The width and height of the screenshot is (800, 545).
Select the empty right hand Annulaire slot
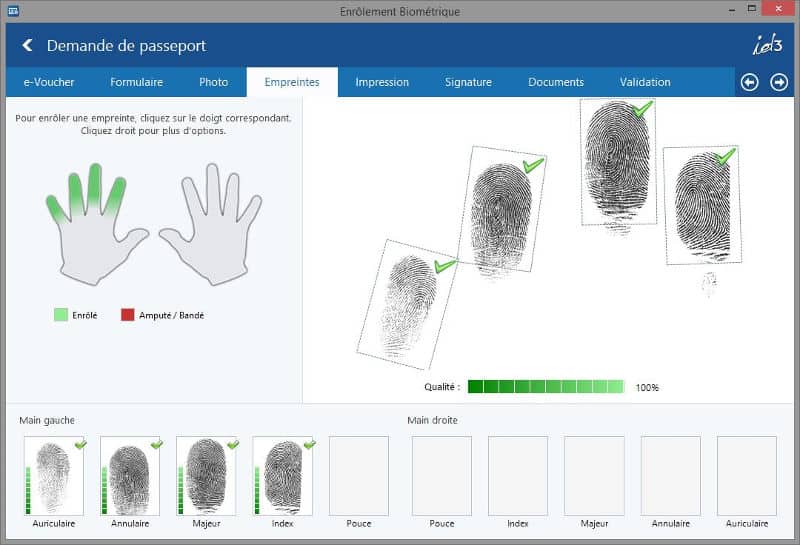pos(670,476)
